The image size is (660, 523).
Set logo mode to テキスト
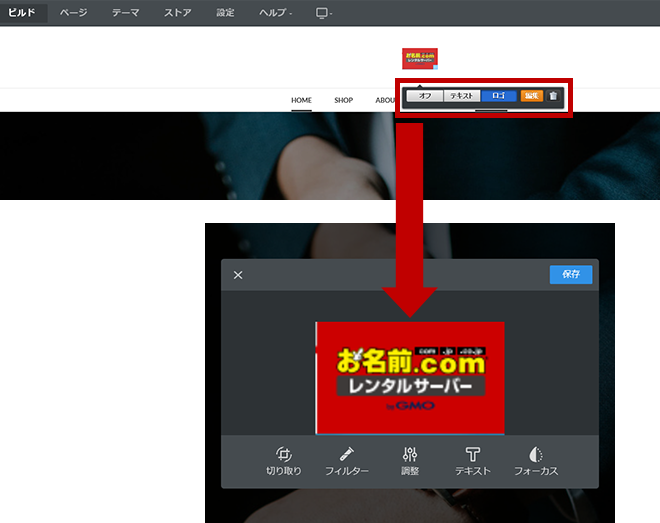(x=462, y=96)
